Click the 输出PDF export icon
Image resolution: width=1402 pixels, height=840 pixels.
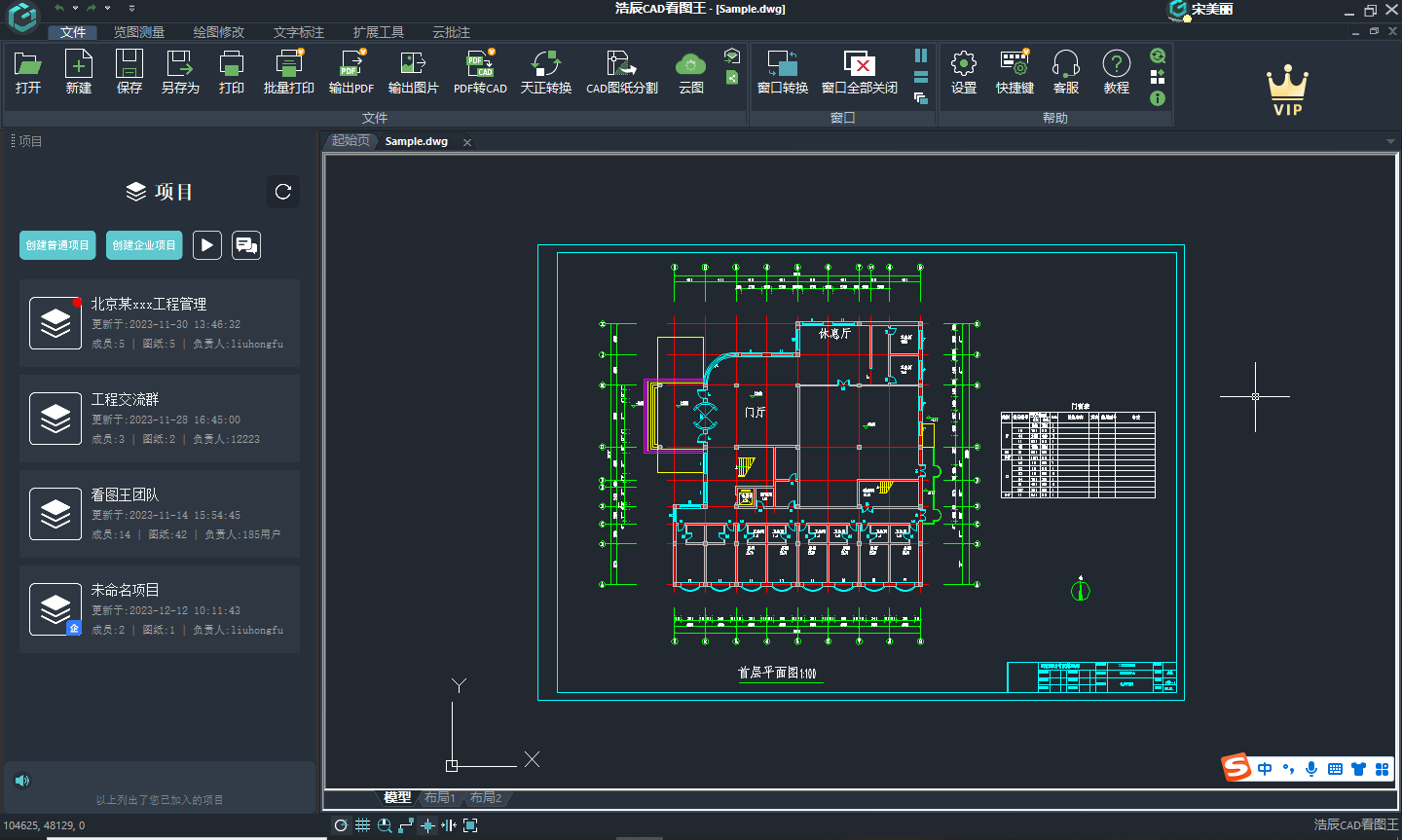tap(351, 72)
